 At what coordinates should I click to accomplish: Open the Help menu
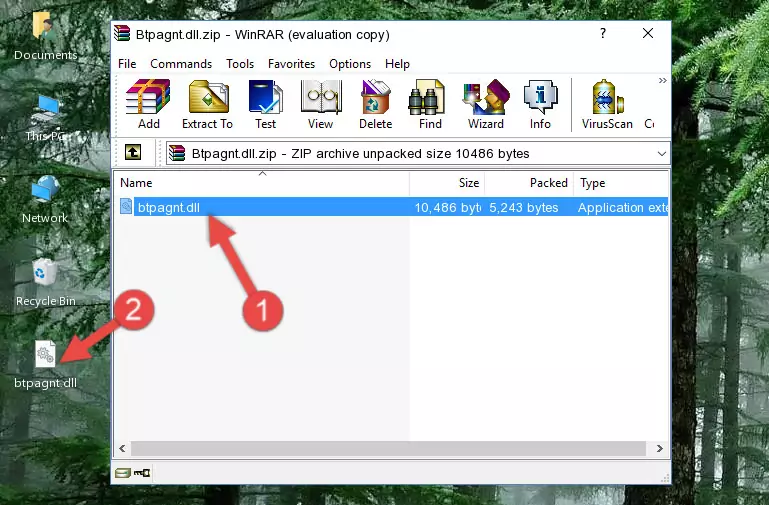click(397, 64)
